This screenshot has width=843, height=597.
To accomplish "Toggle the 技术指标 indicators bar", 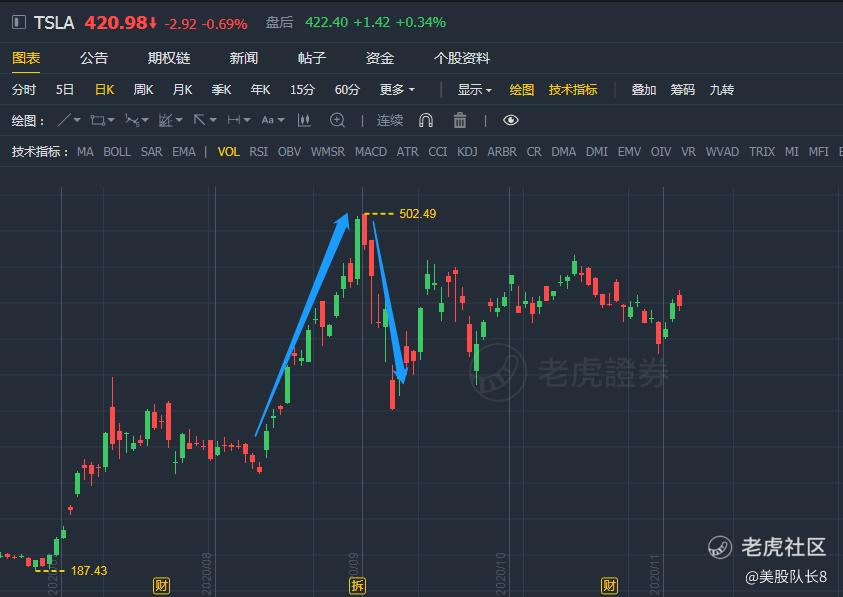I will (573, 89).
